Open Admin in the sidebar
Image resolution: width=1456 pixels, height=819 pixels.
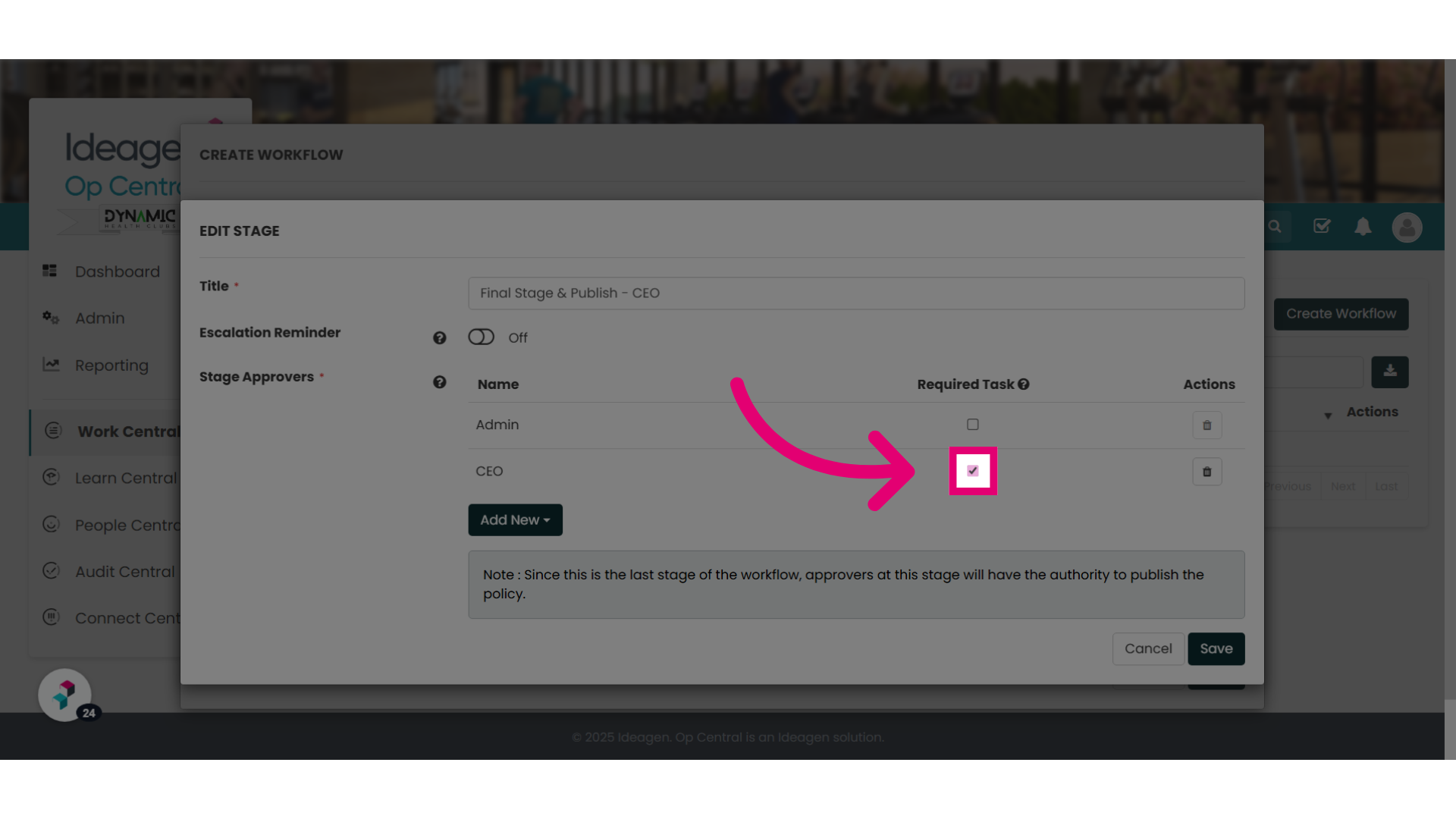[99, 318]
